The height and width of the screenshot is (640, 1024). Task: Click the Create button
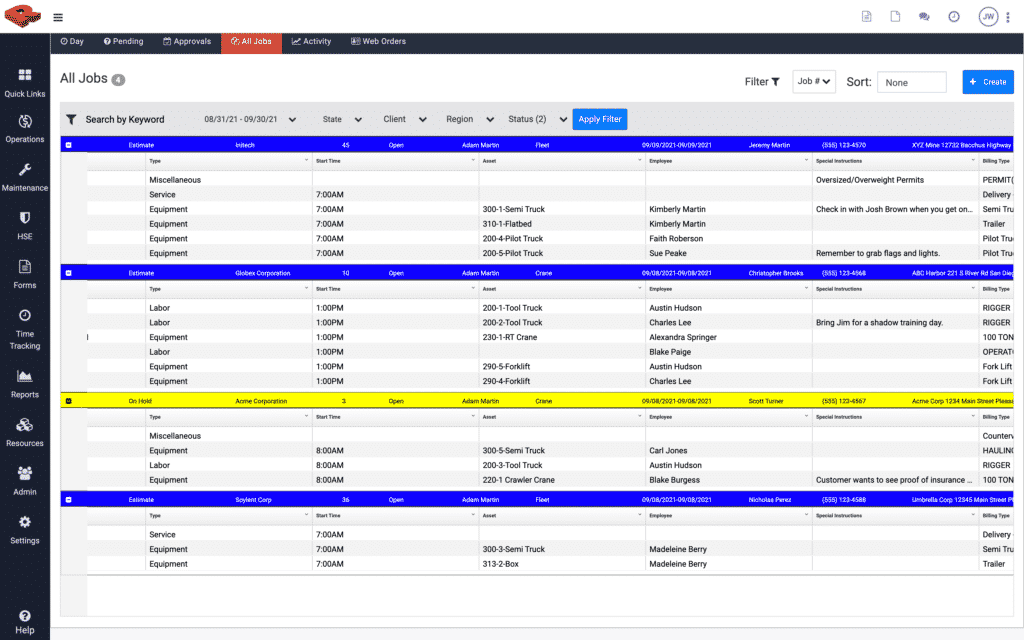coord(988,81)
